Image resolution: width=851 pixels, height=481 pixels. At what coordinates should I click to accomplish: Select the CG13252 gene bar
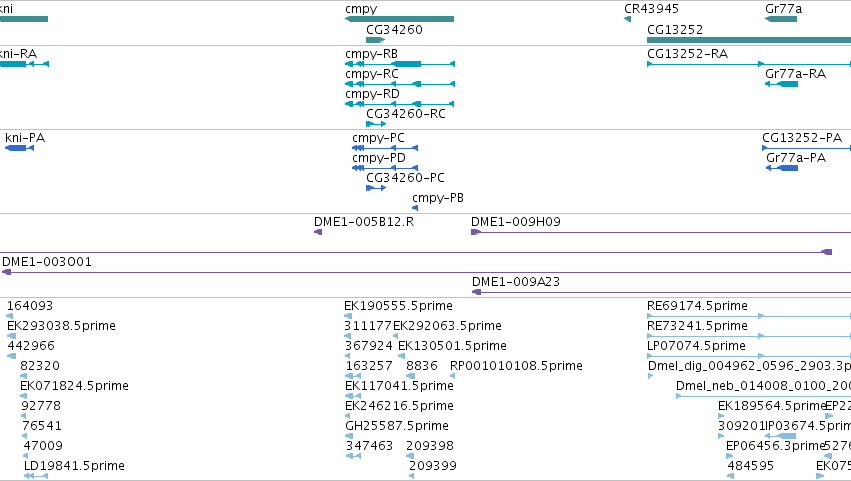coord(749,40)
